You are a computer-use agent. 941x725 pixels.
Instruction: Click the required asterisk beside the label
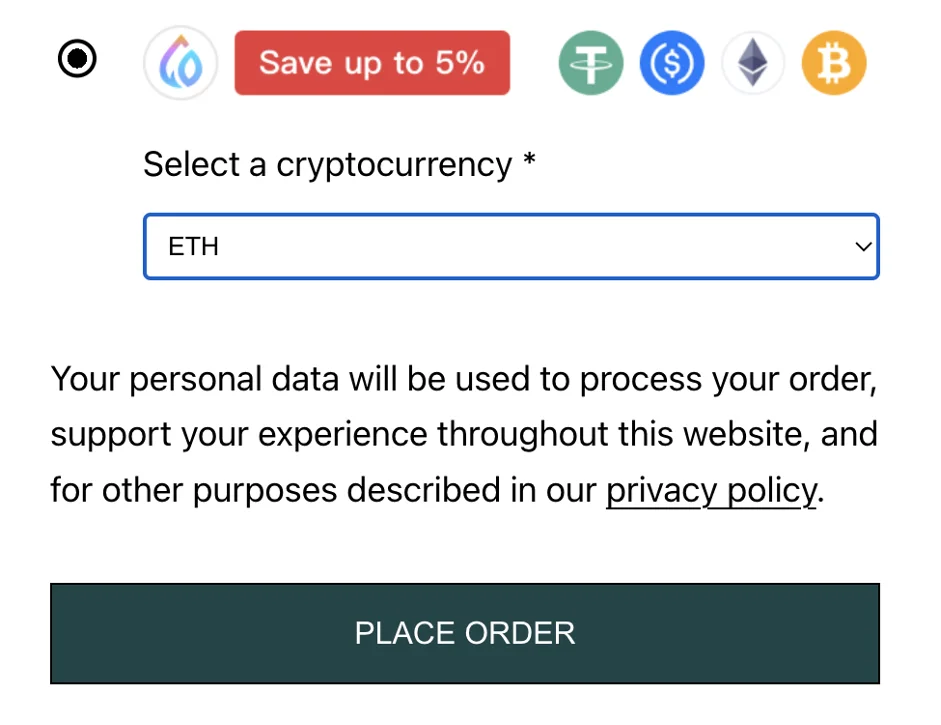tap(529, 162)
